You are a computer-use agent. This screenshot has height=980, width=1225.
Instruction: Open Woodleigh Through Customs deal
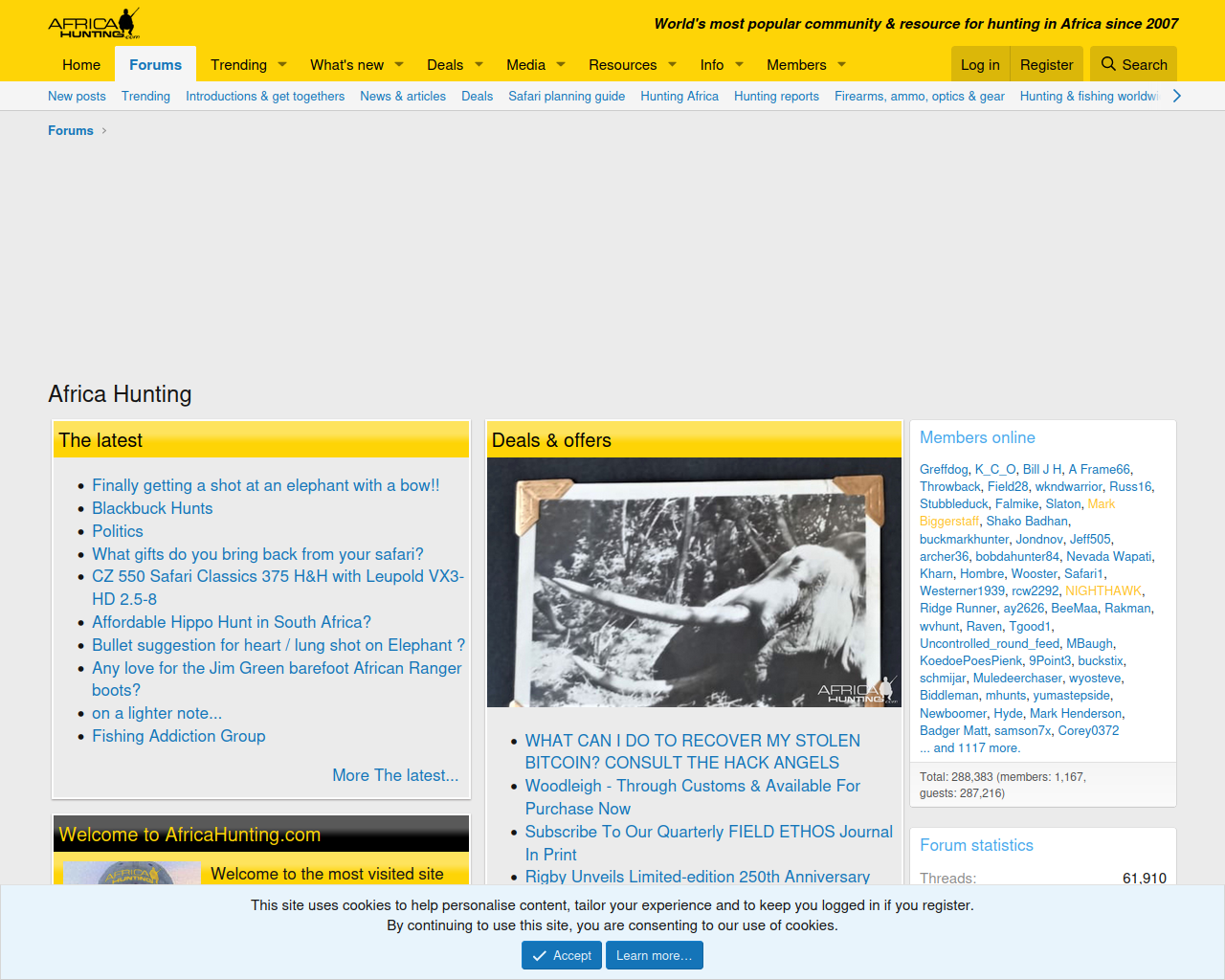click(693, 797)
